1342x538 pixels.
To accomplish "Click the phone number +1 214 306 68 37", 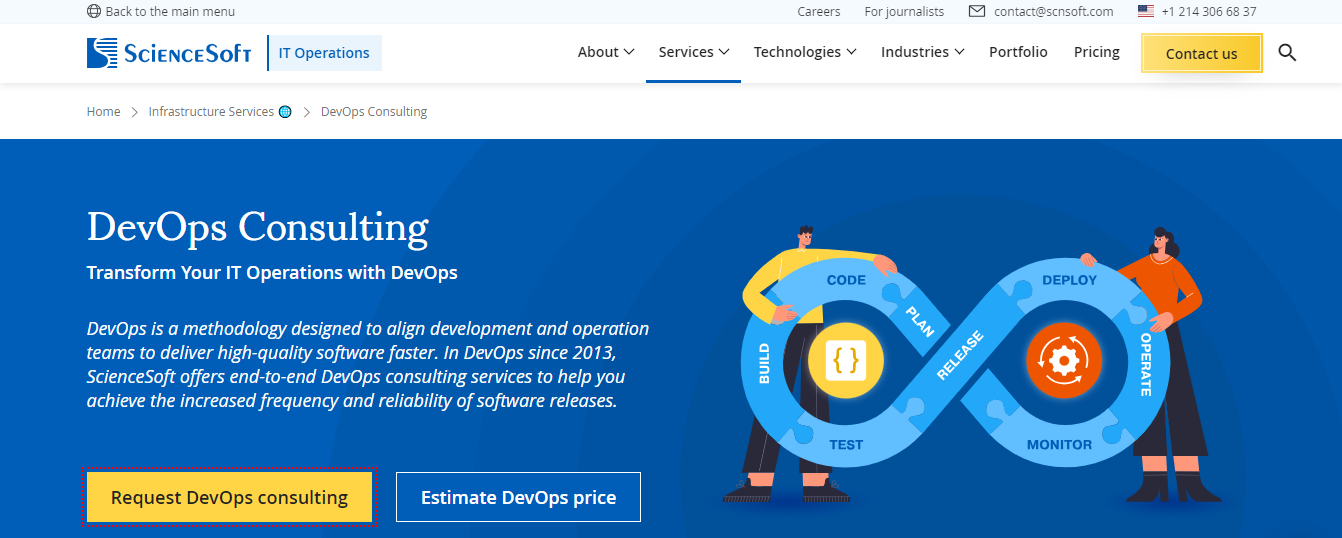I will click(1209, 12).
